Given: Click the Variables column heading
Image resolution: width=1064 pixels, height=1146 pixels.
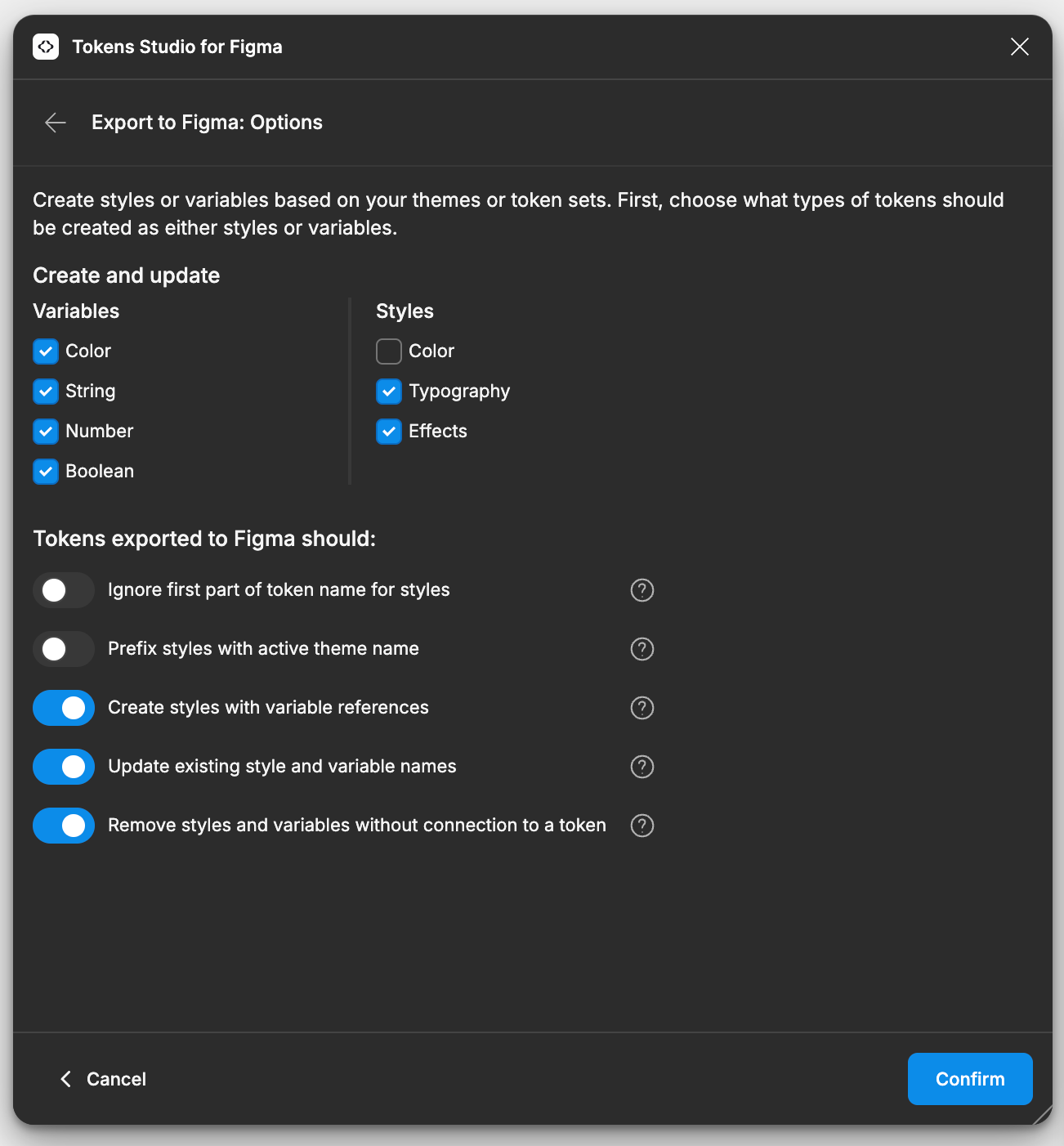Looking at the screenshot, I should point(76,311).
